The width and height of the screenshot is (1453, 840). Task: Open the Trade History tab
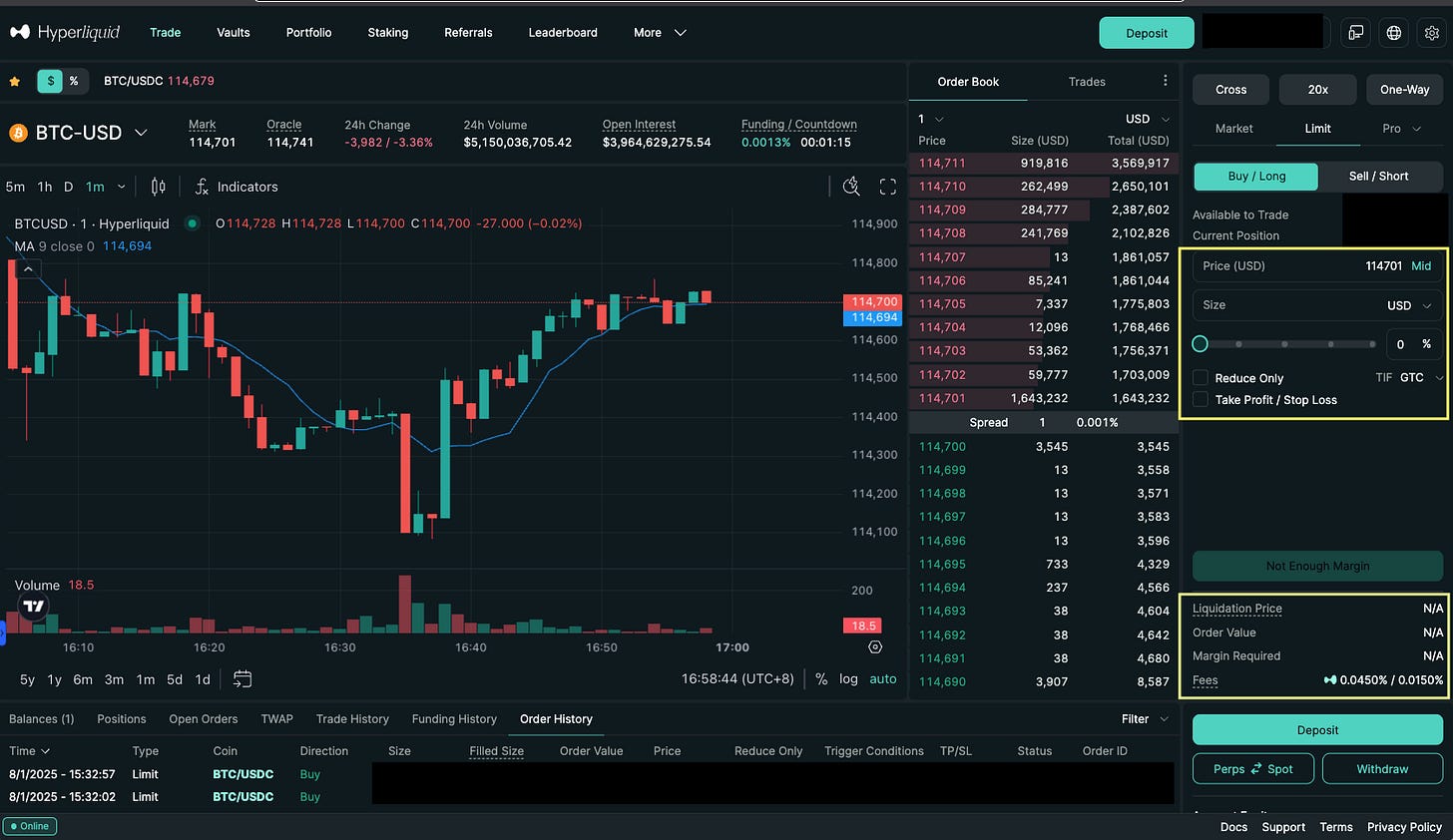[352, 719]
